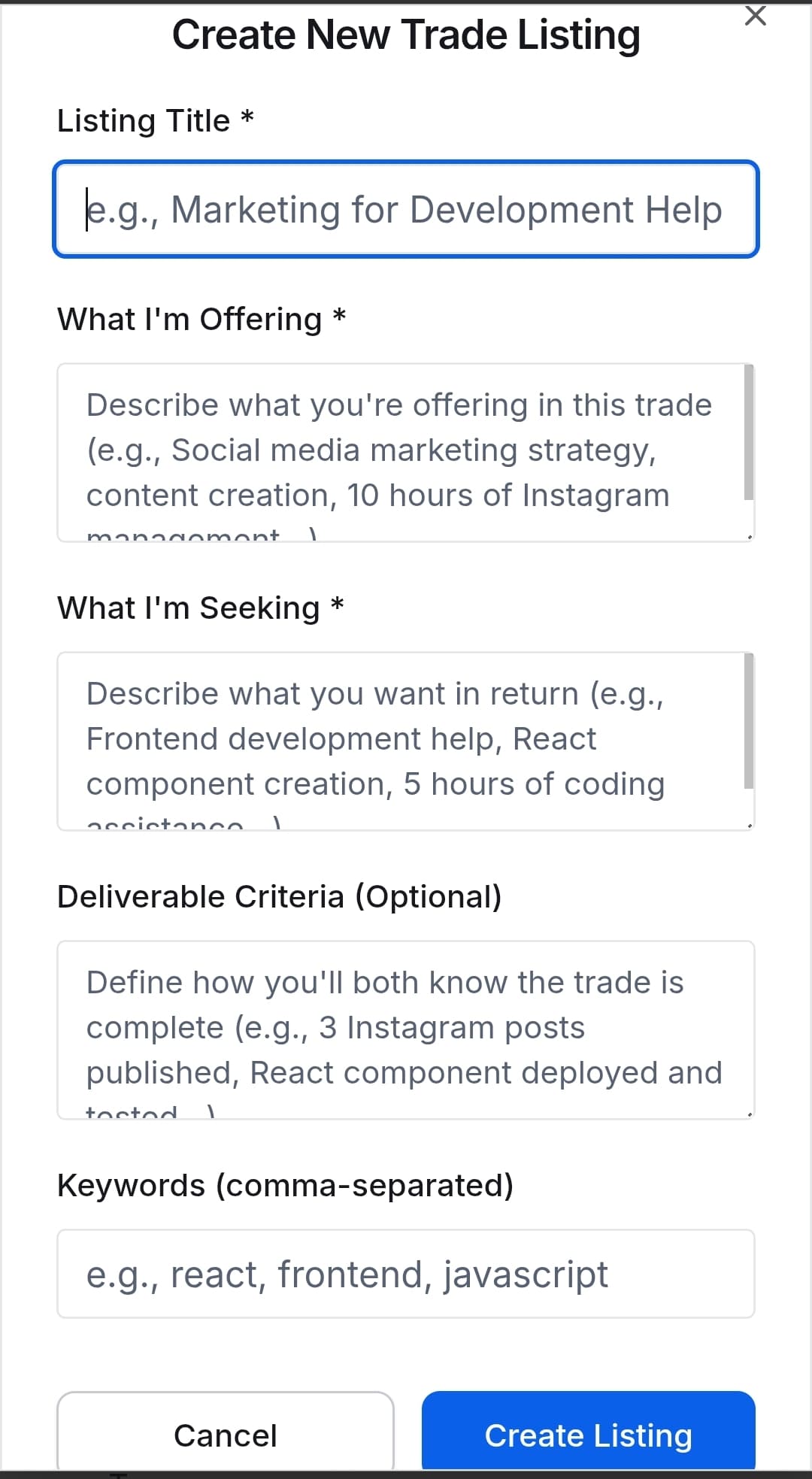Viewport: 812px width, 1479px height.
Task: Click the What I'm Offering scrollbar
Action: (x=747, y=429)
